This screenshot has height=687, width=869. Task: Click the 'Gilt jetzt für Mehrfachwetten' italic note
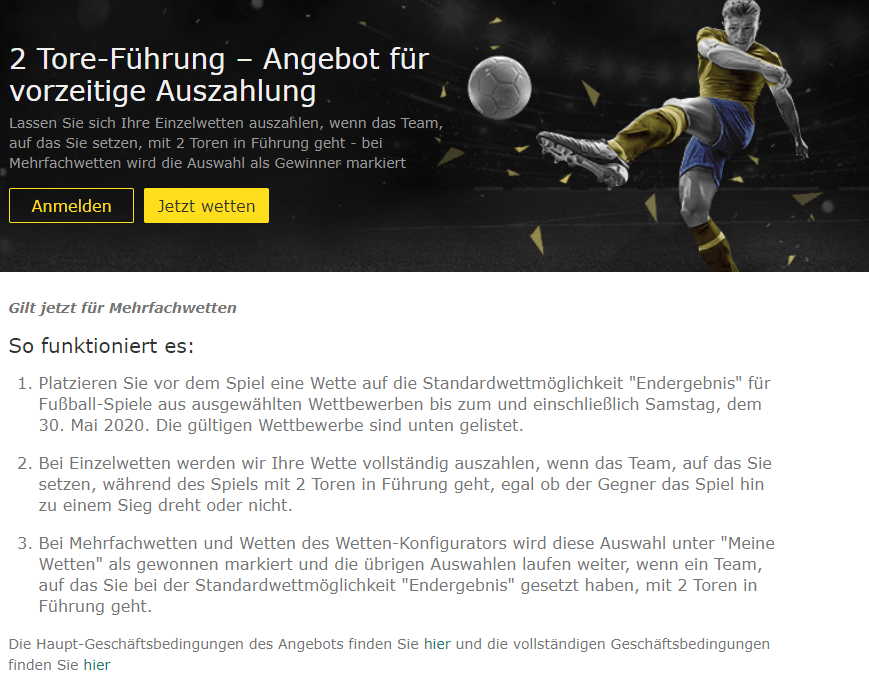tap(122, 308)
